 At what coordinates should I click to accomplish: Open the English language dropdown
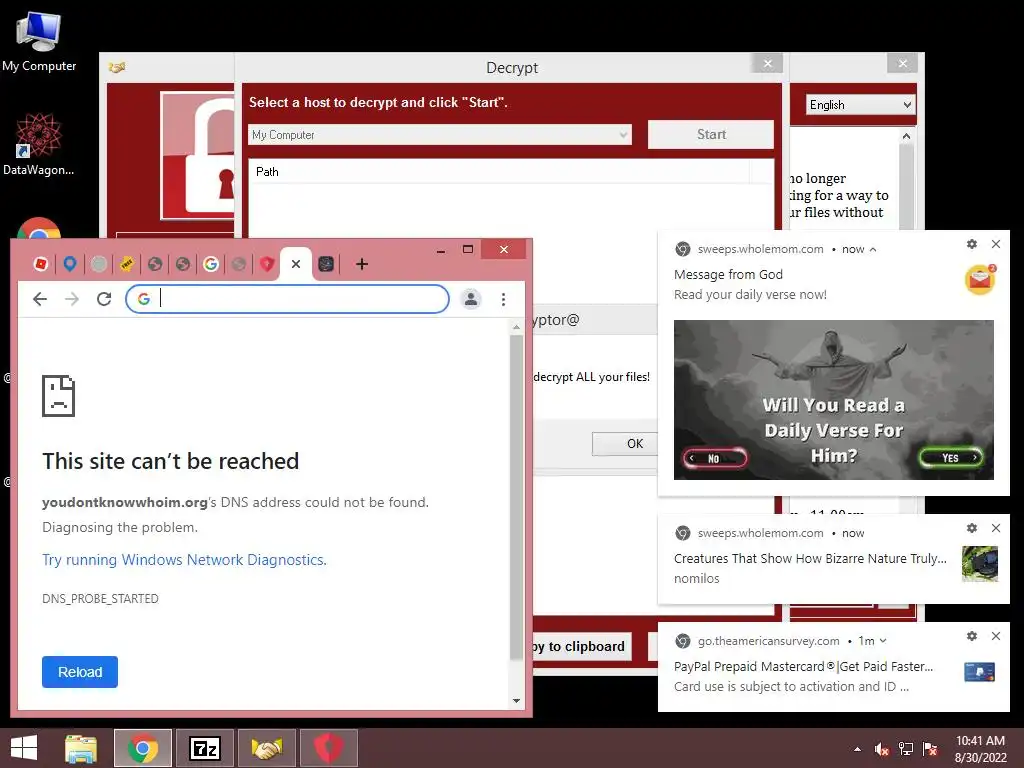(x=860, y=104)
